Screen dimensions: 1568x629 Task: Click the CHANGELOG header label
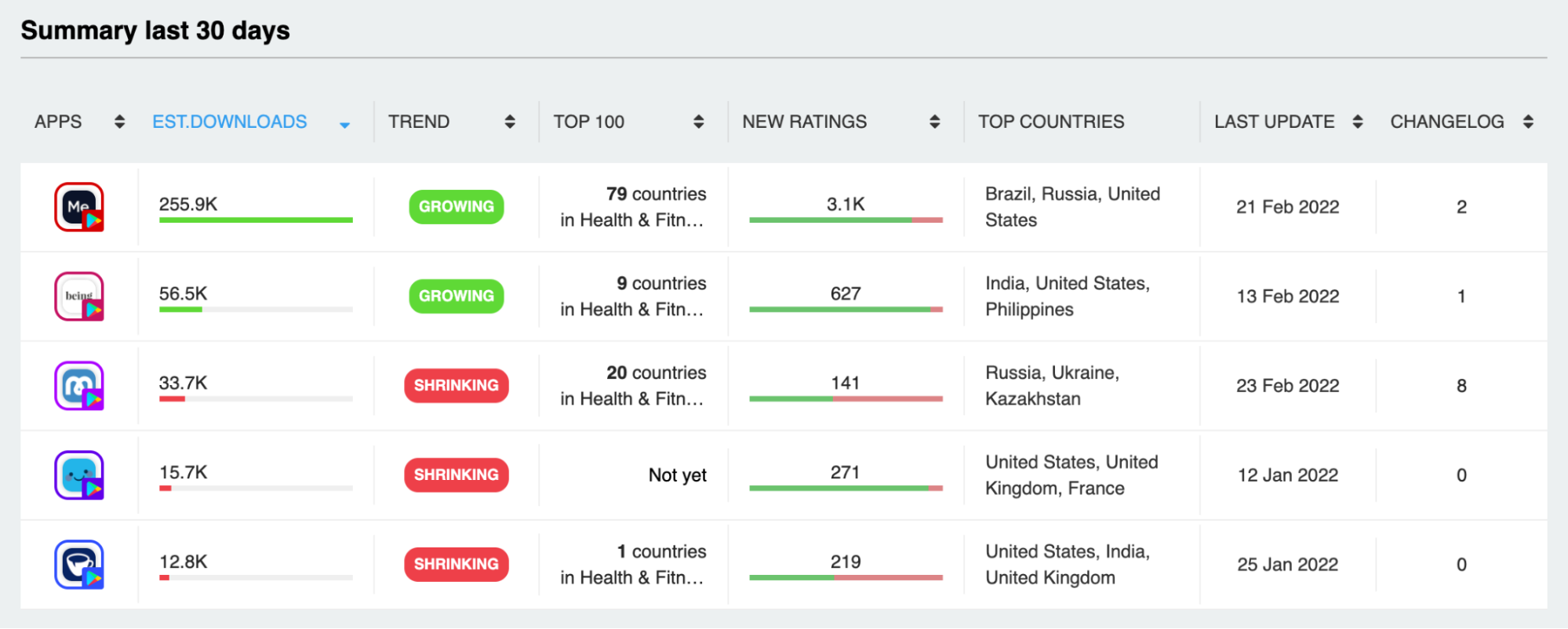pyautogui.click(x=1447, y=122)
